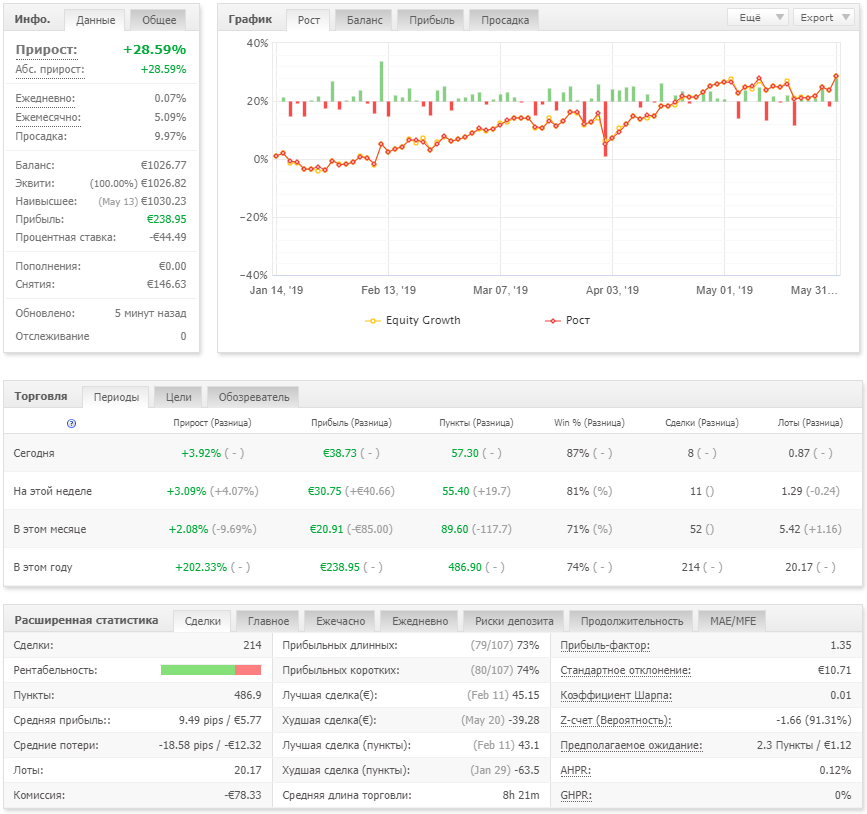Image resolution: width=867 pixels, height=814 pixels.
Task: Open the Риски депозита tab
Action: (514, 621)
